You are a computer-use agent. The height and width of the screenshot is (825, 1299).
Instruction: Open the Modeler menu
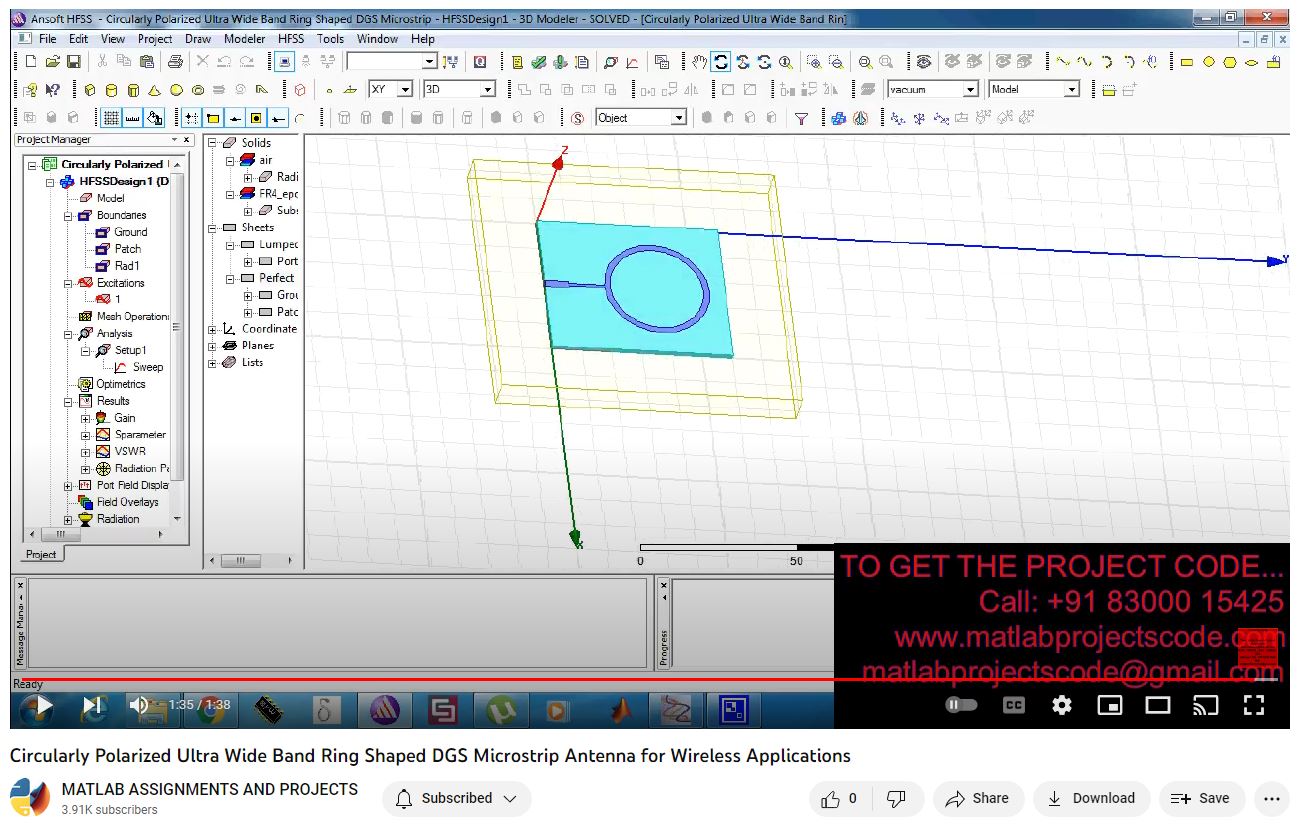coord(245,39)
